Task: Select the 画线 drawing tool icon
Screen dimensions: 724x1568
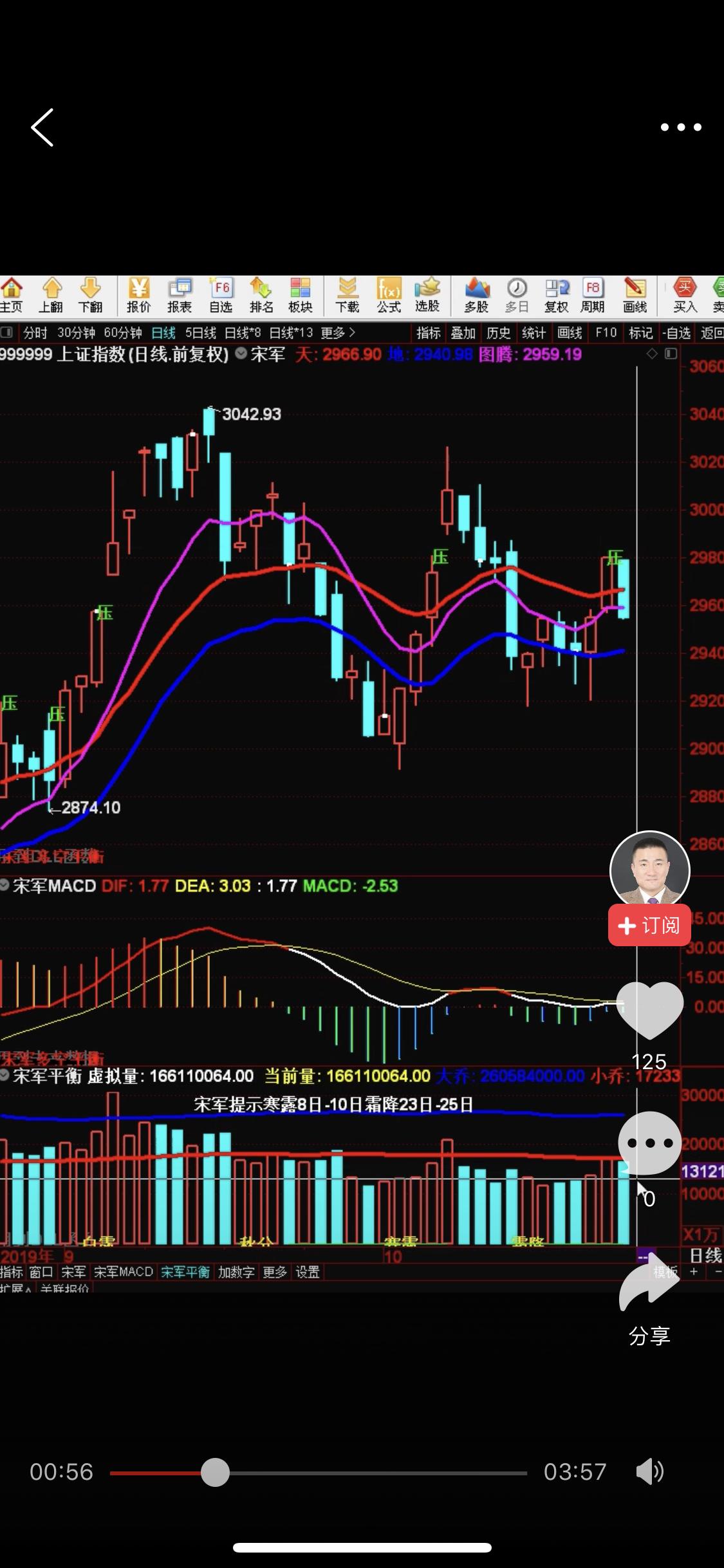Action: [x=635, y=295]
